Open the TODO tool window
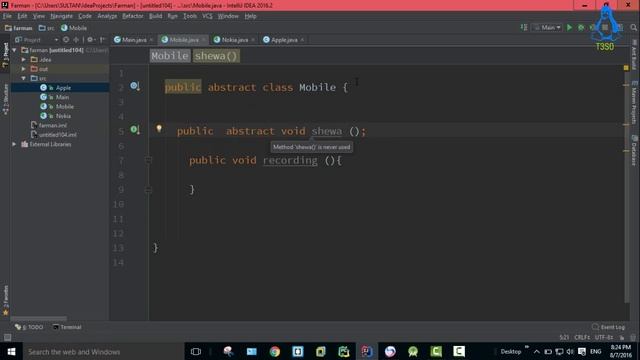The image size is (640, 360). coord(29,327)
